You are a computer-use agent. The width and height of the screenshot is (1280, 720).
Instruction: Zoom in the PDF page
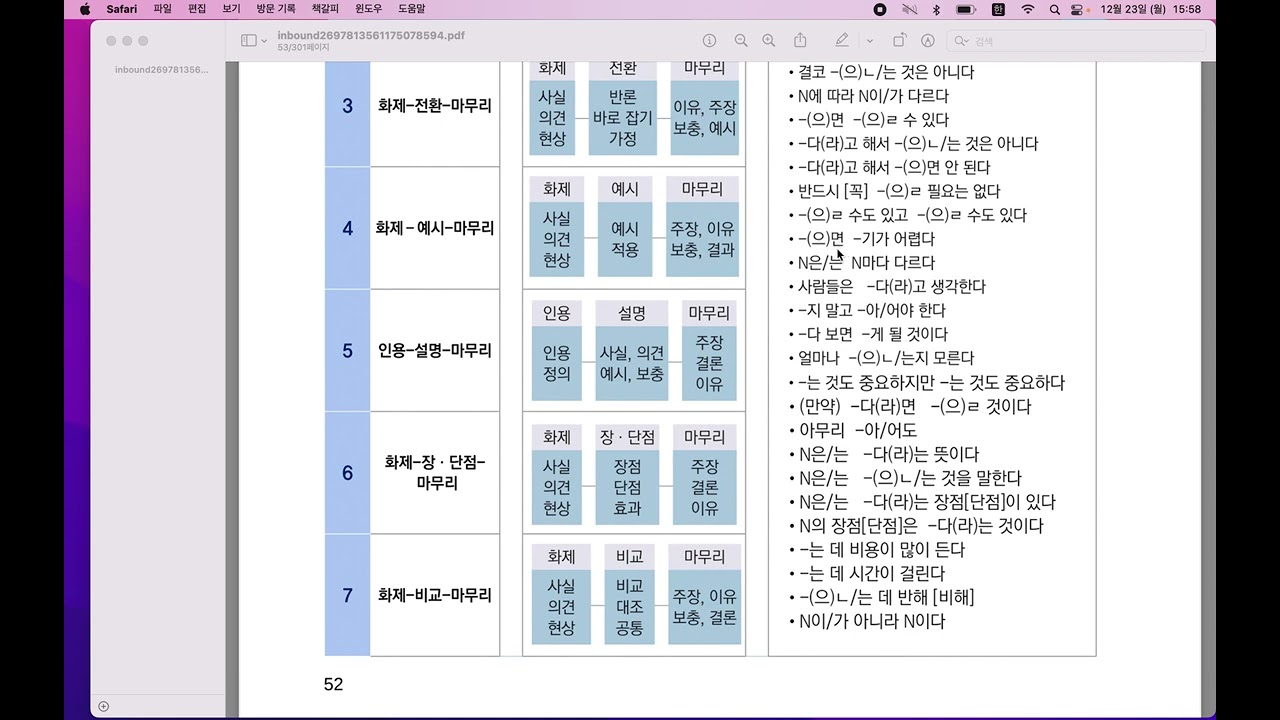pos(768,40)
